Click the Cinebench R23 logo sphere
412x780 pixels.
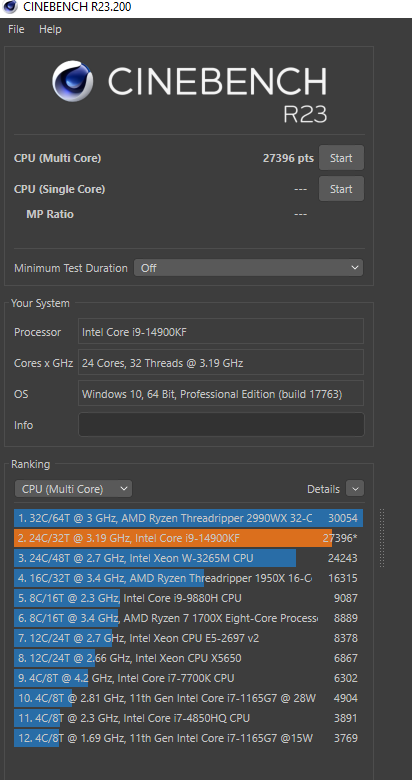pos(73,81)
